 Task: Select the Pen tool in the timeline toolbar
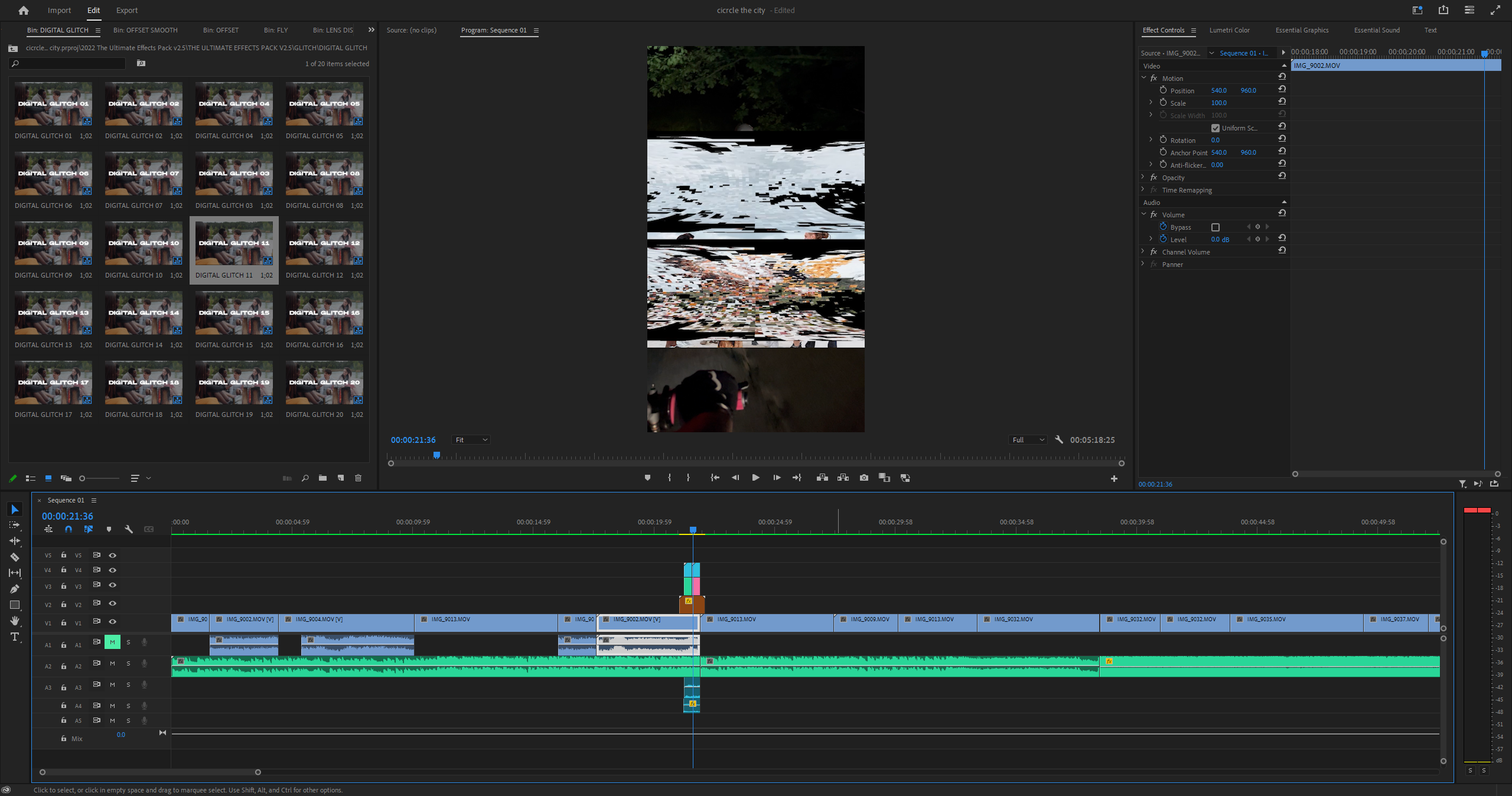15,588
